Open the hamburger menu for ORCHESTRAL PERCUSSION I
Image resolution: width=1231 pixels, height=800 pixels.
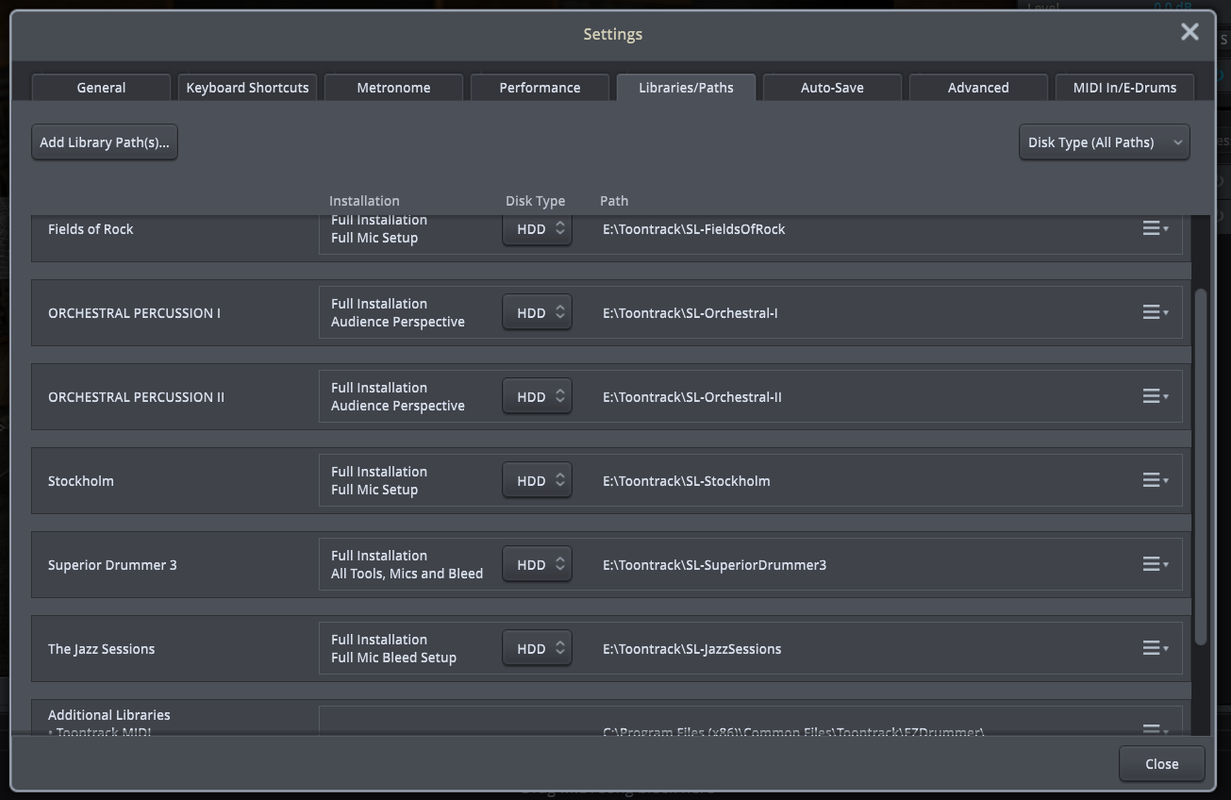pyautogui.click(x=1155, y=313)
